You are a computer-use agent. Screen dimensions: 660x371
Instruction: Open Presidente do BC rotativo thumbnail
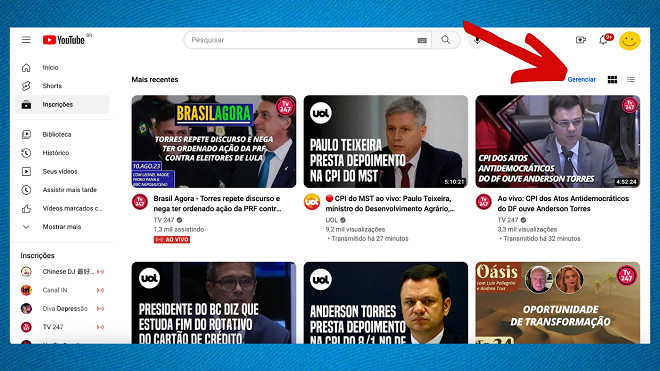[214, 303]
